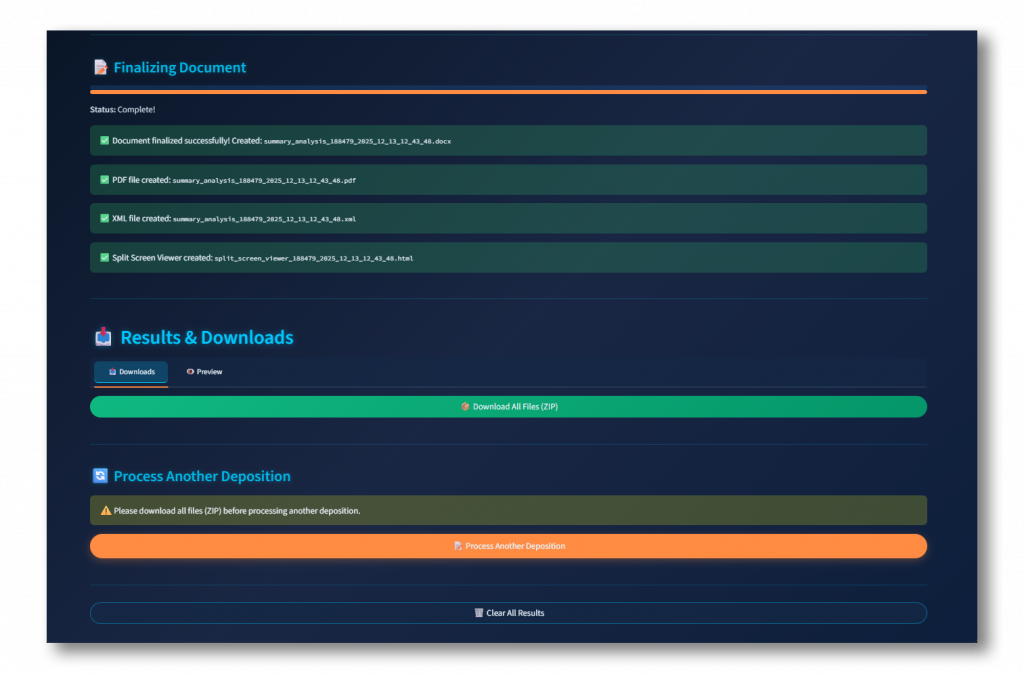Select the split_screen_viewer .html filename text
Screen dimensions: 1024x674
coord(313,258)
